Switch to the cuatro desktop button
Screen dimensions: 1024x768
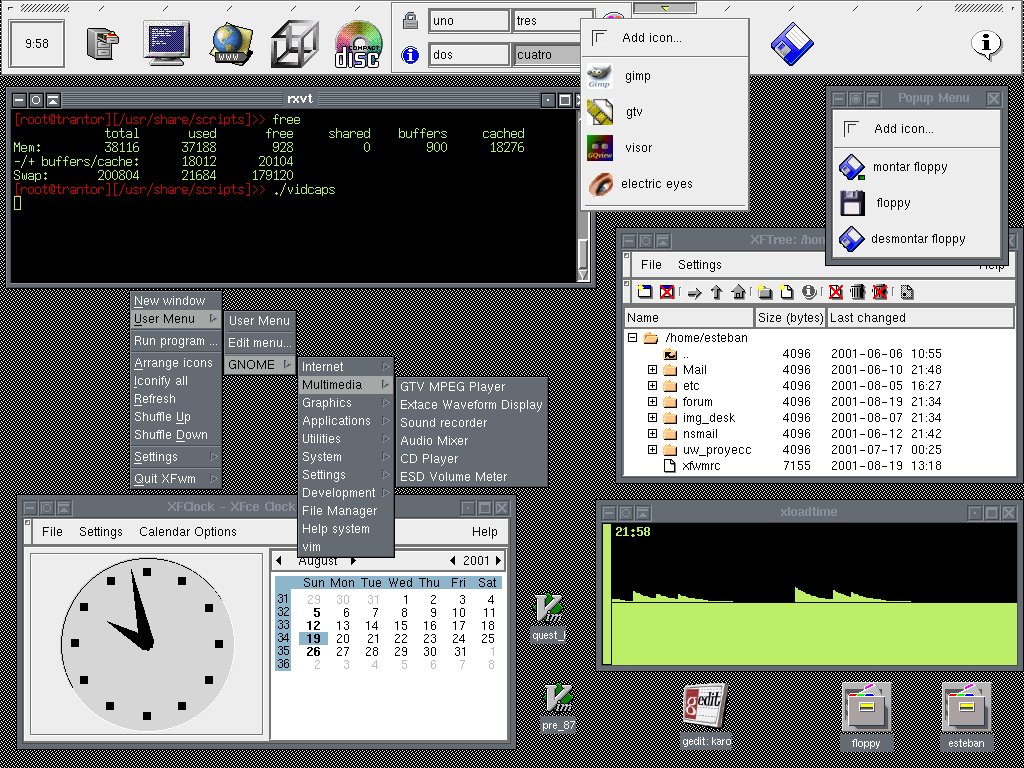point(547,55)
